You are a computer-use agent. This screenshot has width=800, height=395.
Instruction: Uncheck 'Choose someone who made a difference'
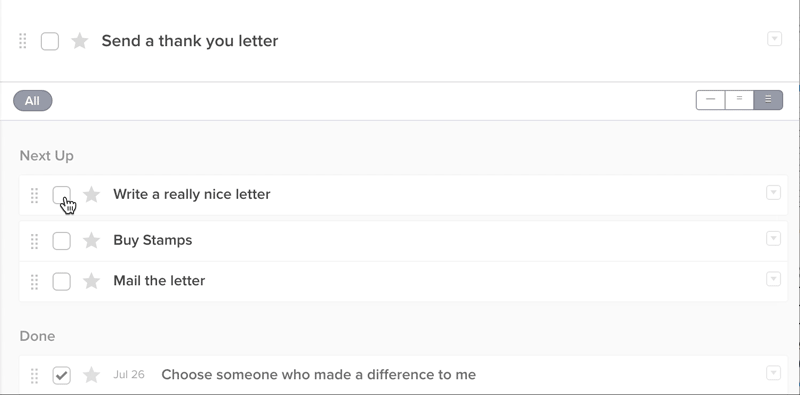click(x=62, y=376)
